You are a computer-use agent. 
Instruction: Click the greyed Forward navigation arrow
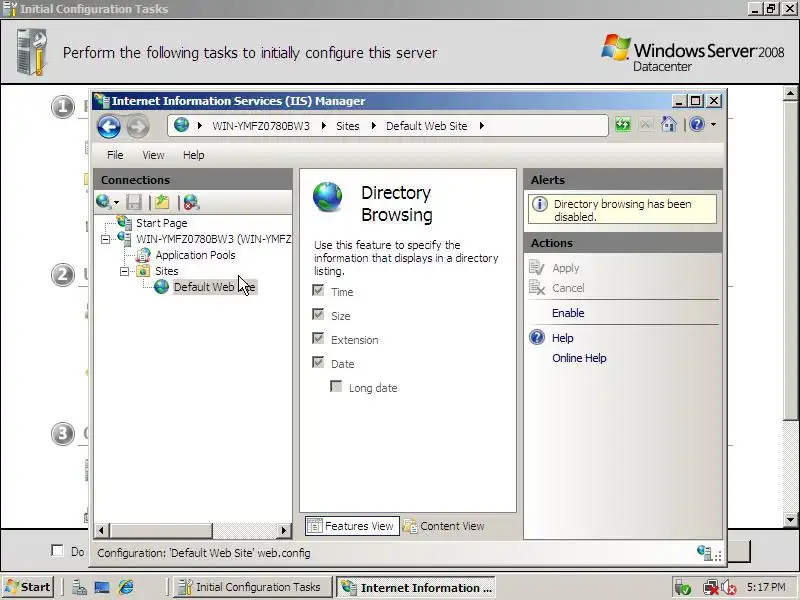click(138, 127)
